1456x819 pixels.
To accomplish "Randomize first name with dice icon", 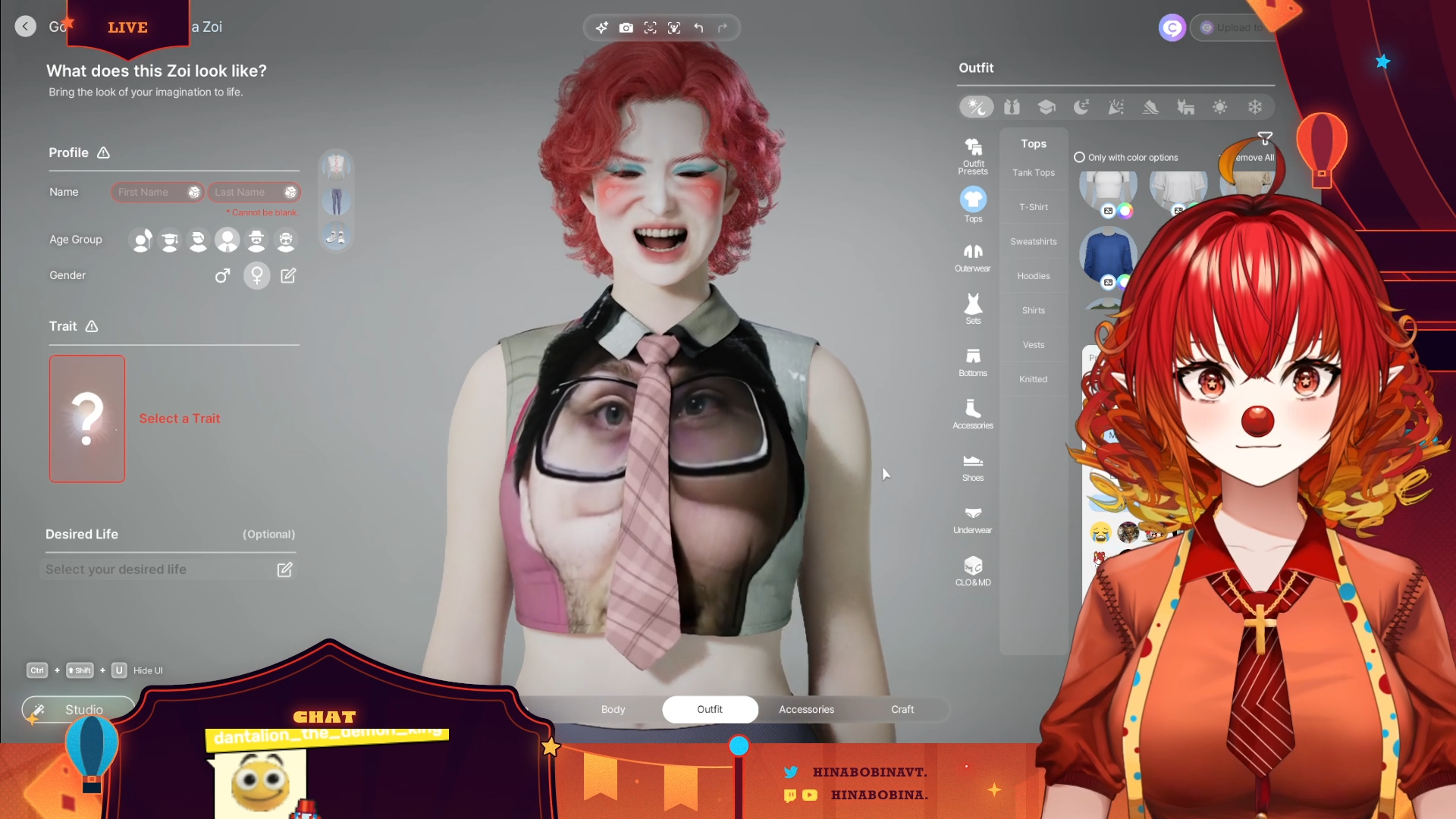I will coord(194,193).
